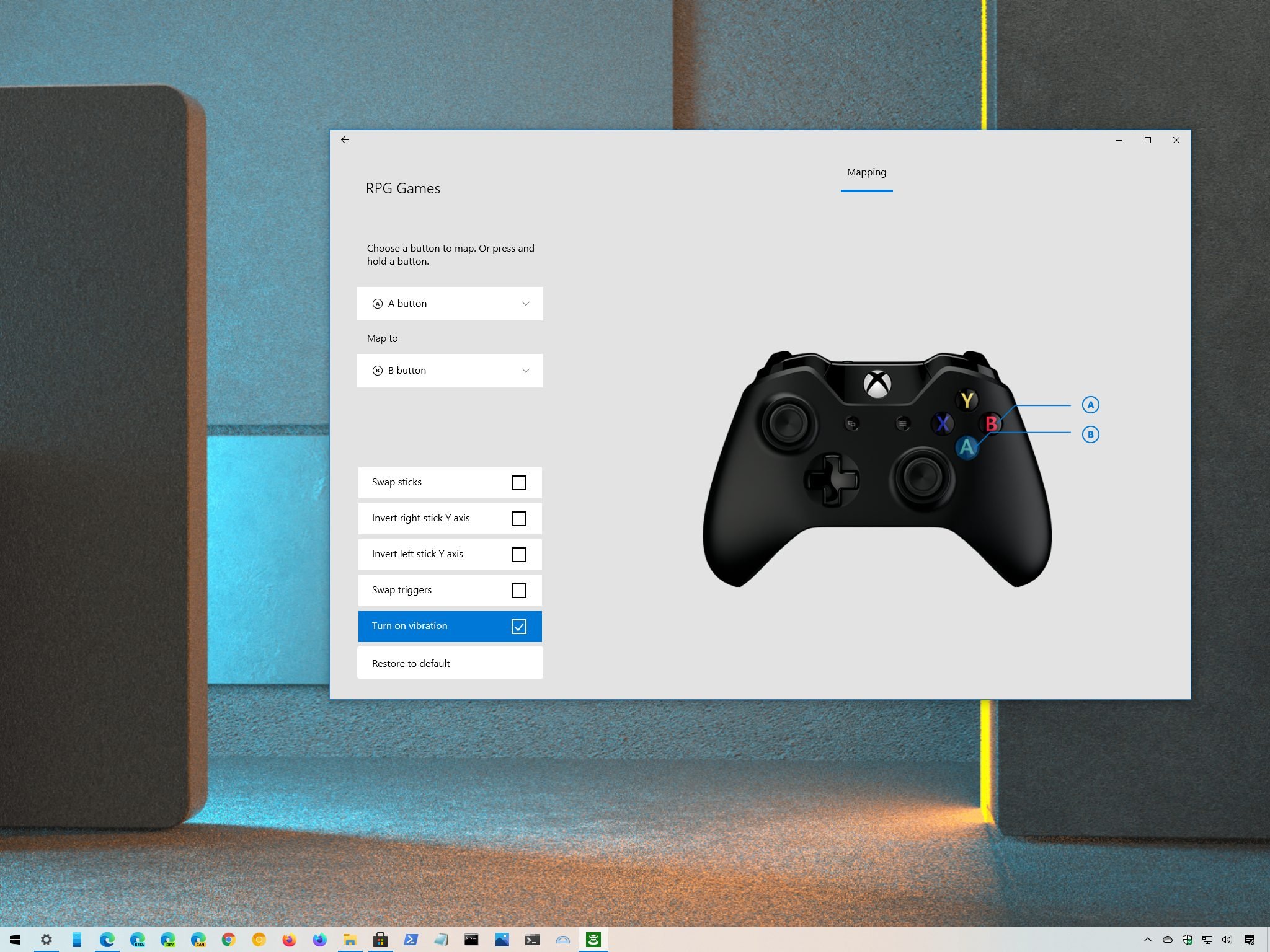Viewport: 1270px width, 952px height.
Task: Enable the Invert right stick Y axis
Action: point(518,518)
